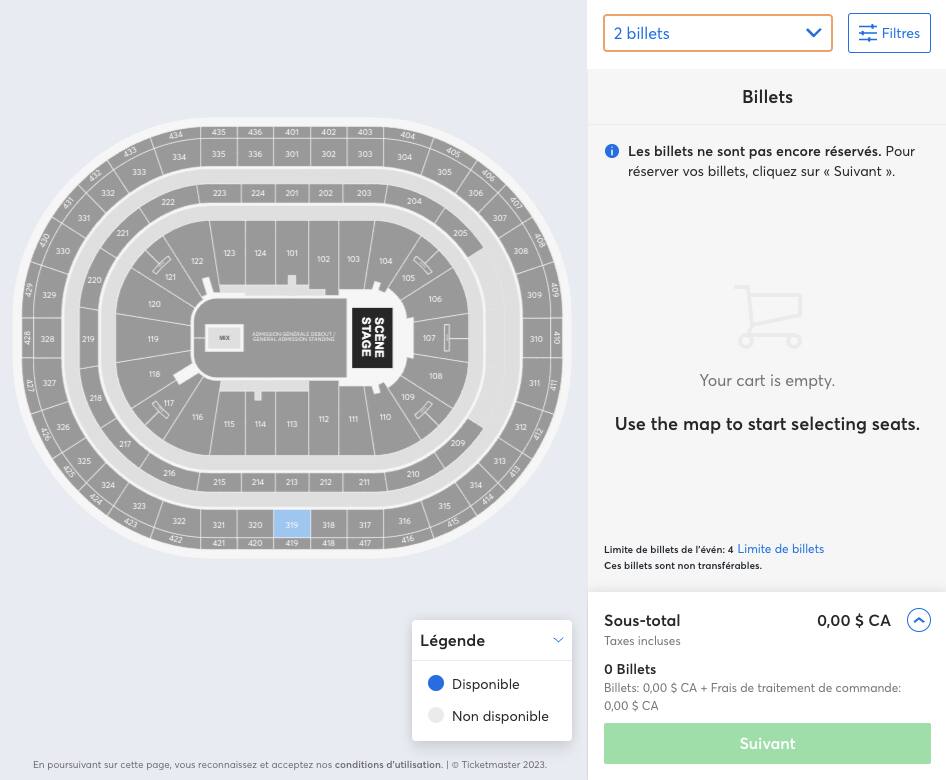Open the conditions d'utilisation link
This screenshot has width=946, height=780.
click(x=387, y=765)
